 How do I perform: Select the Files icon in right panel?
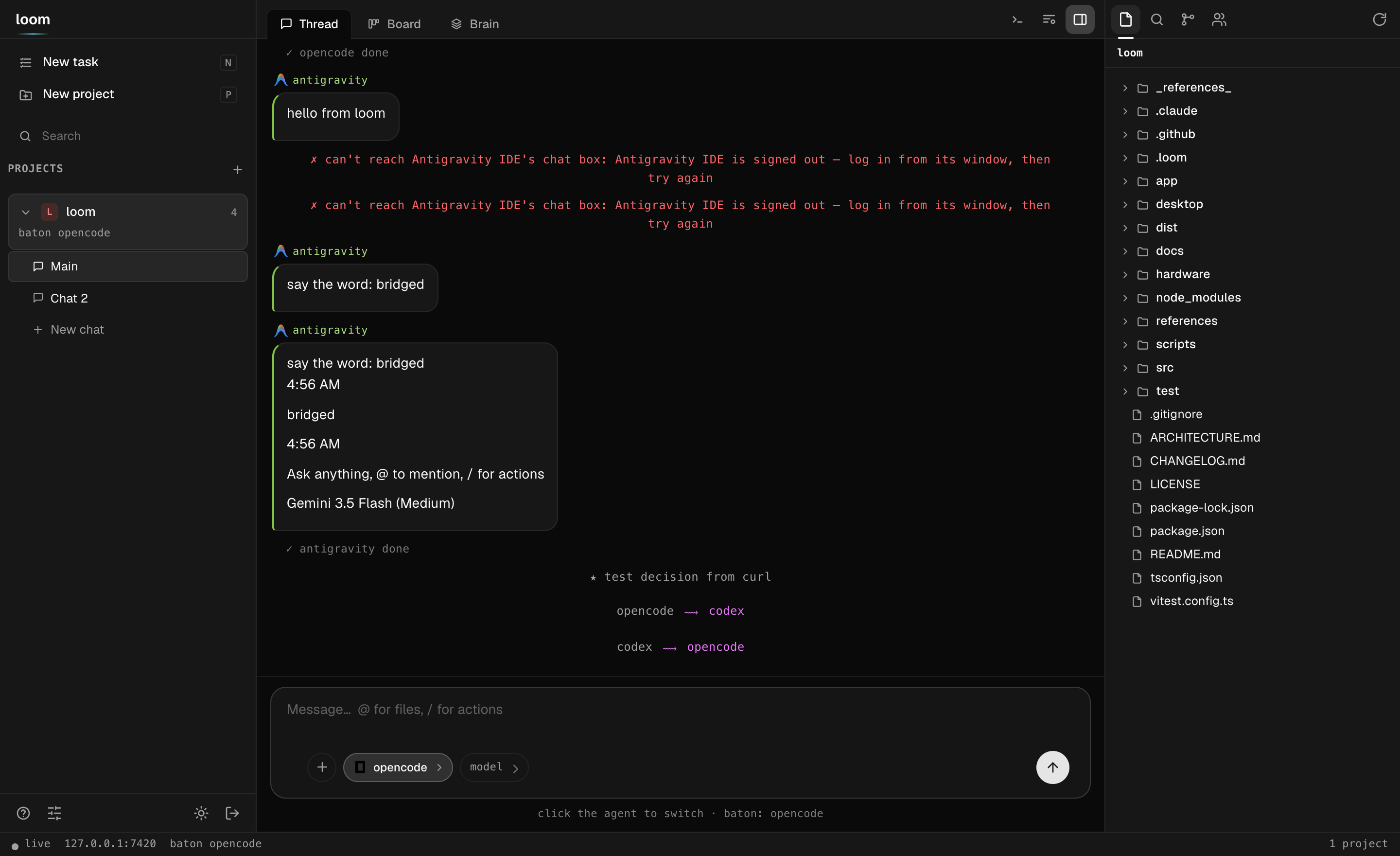[x=1125, y=20]
